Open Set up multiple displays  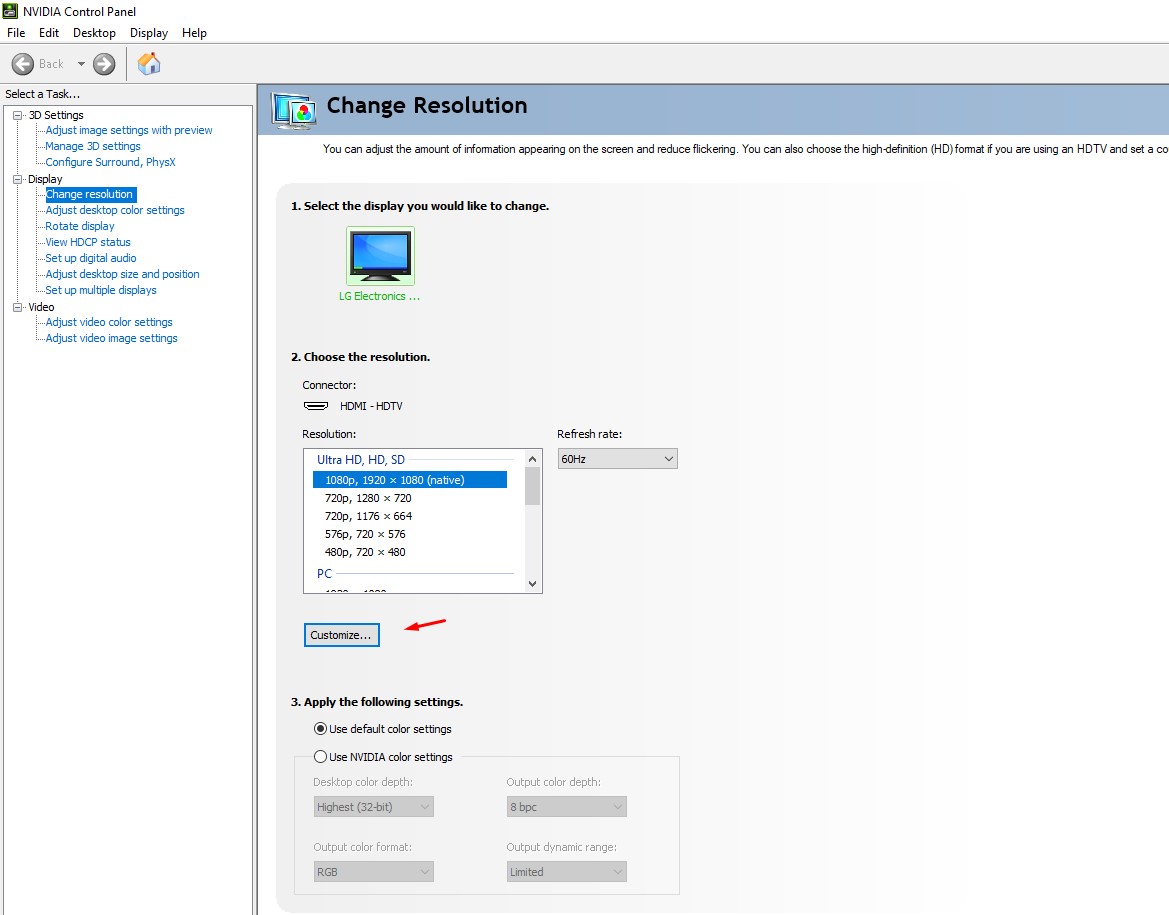tap(101, 290)
